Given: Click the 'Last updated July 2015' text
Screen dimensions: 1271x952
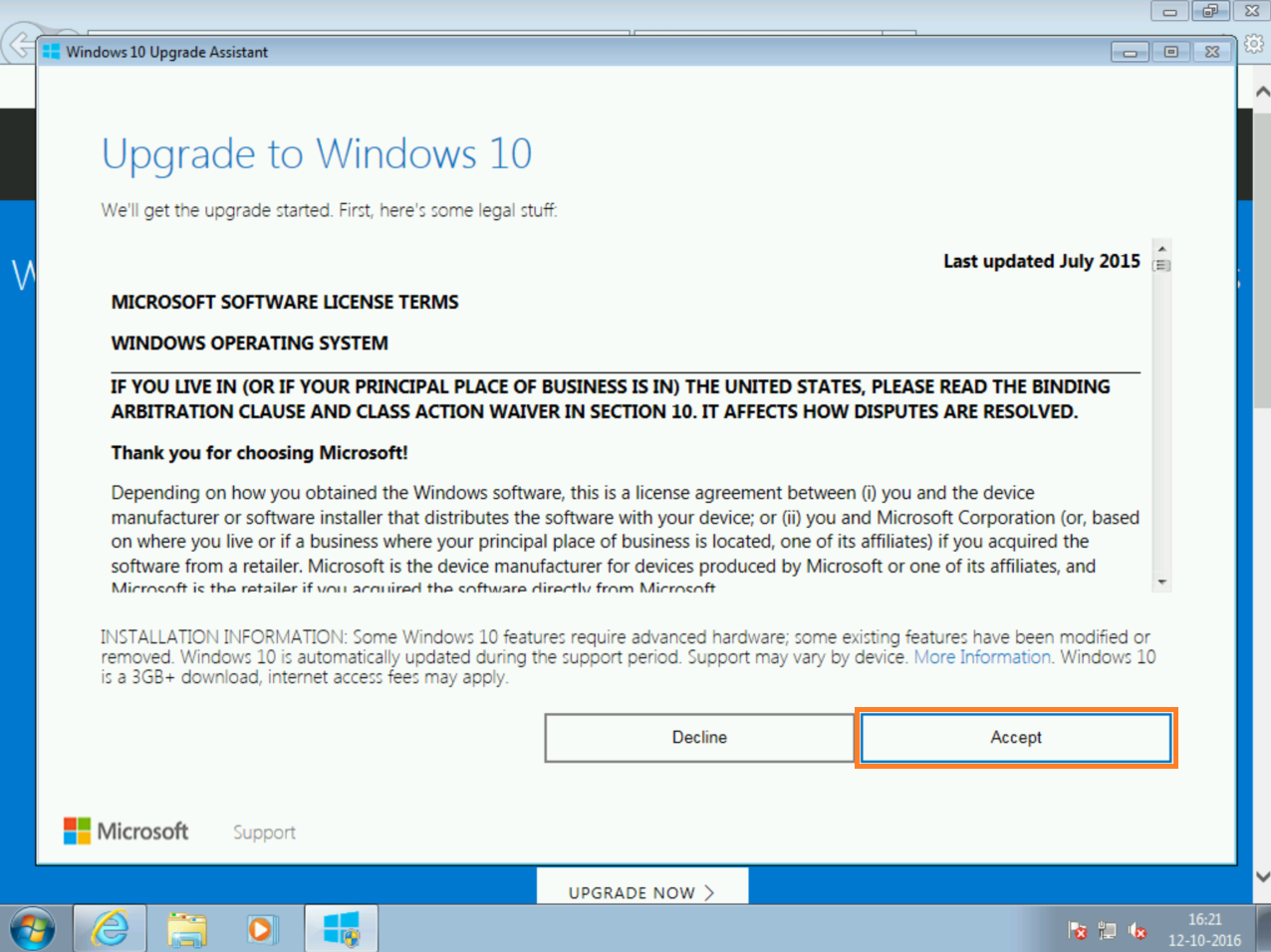Looking at the screenshot, I should (x=1042, y=261).
